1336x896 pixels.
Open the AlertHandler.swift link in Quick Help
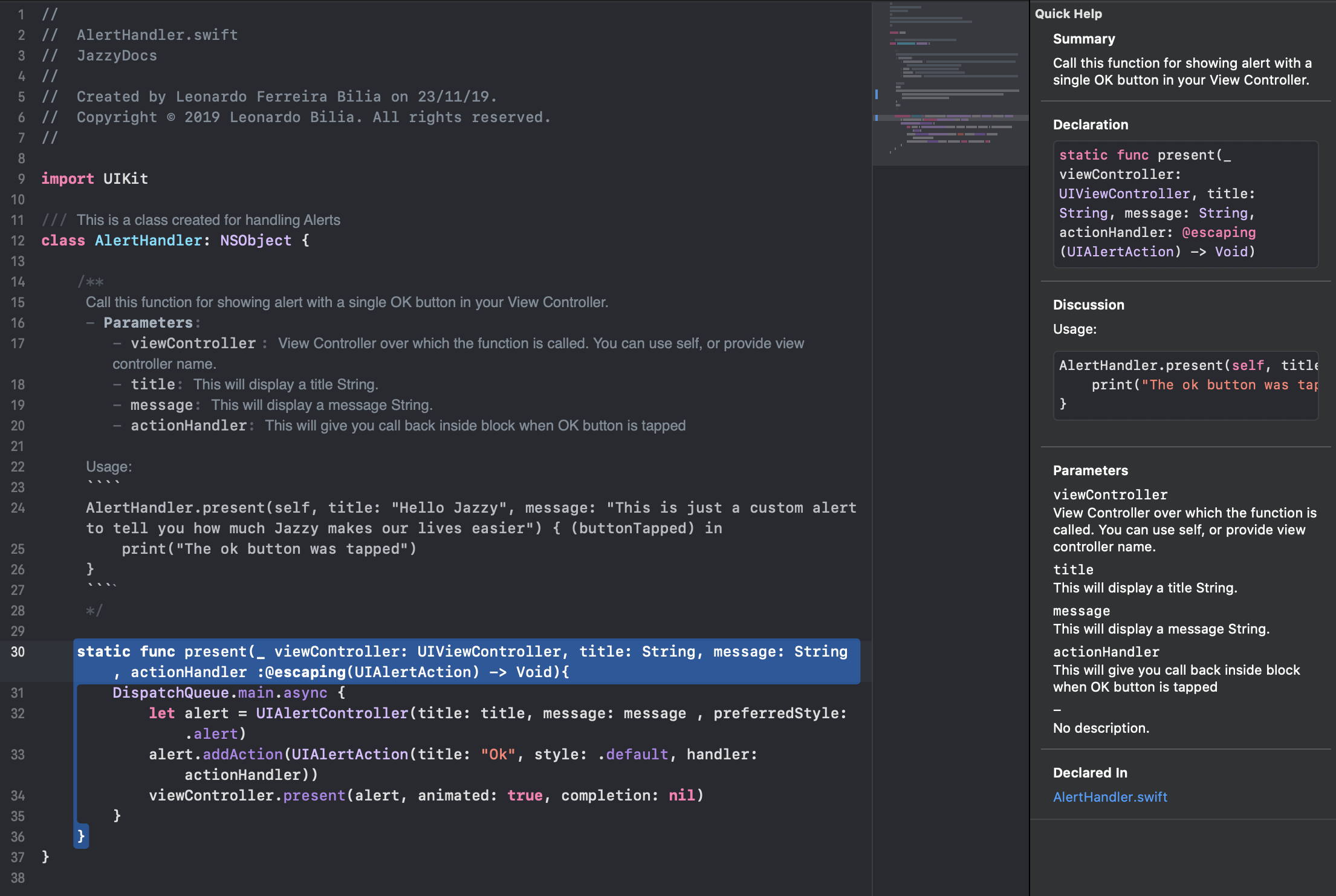[1110, 797]
